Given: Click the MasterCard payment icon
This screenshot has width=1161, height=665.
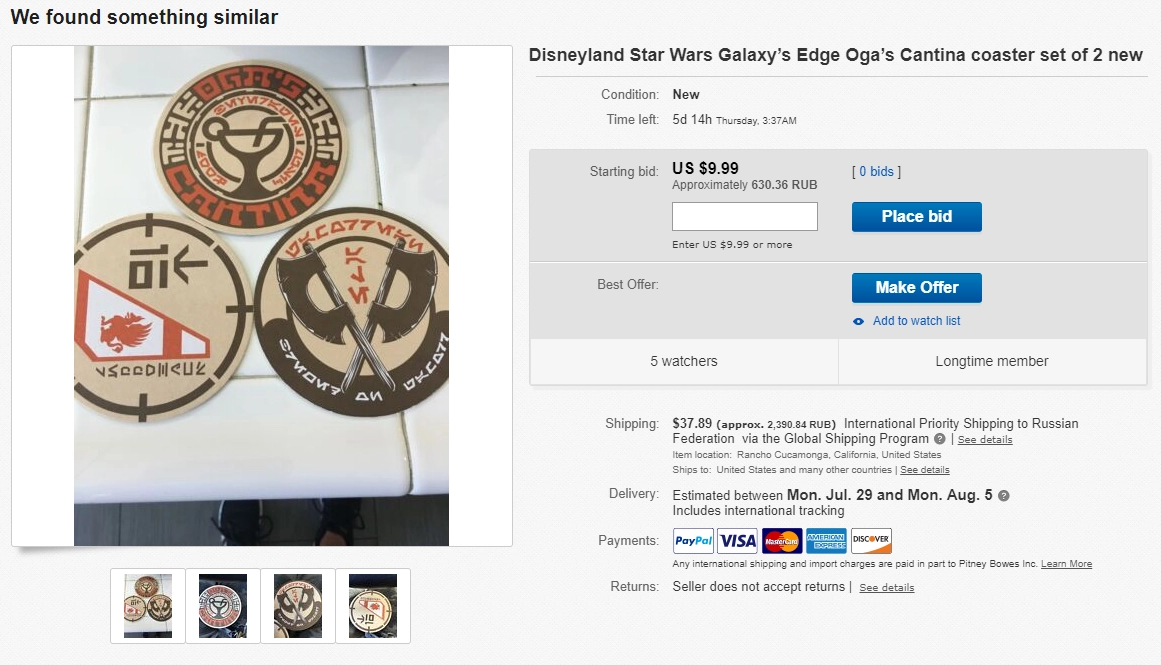Looking at the screenshot, I should [782, 541].
